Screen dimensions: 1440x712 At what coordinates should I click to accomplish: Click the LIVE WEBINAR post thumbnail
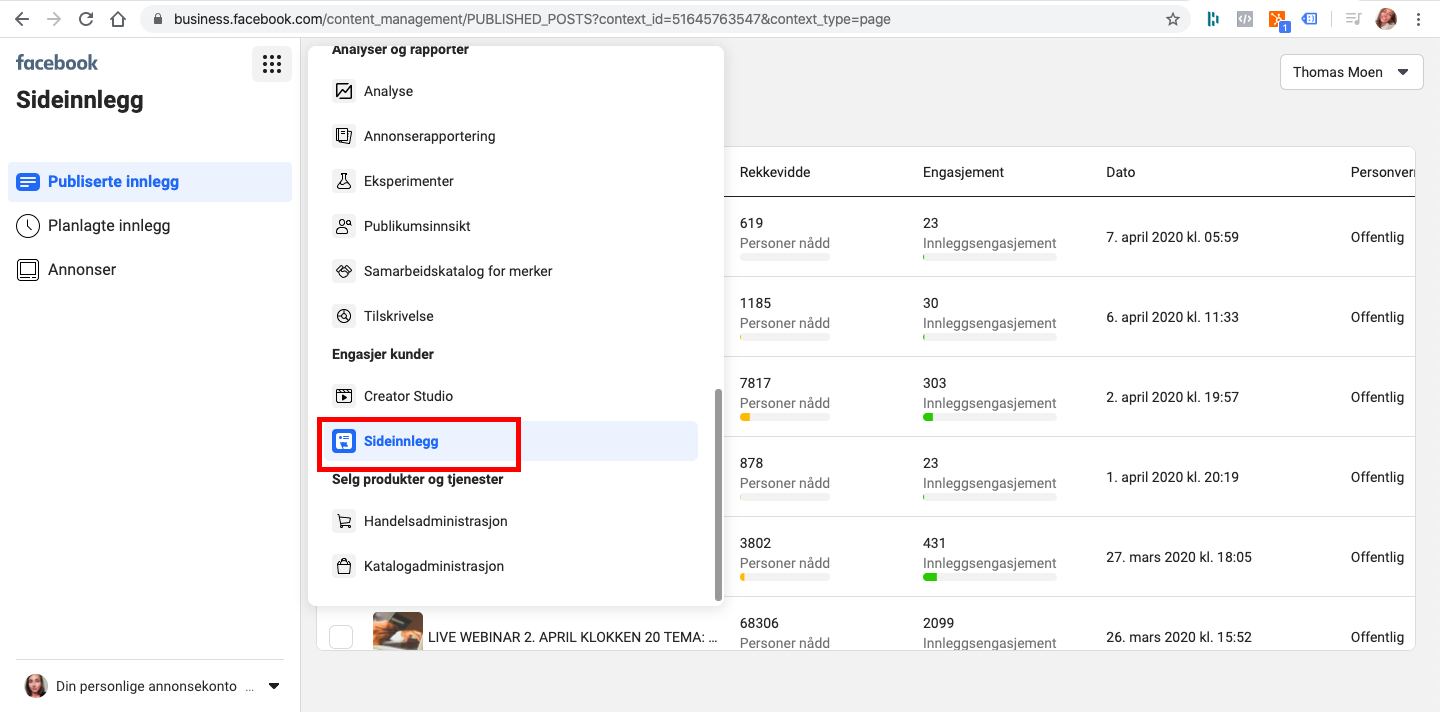point(398,632)
